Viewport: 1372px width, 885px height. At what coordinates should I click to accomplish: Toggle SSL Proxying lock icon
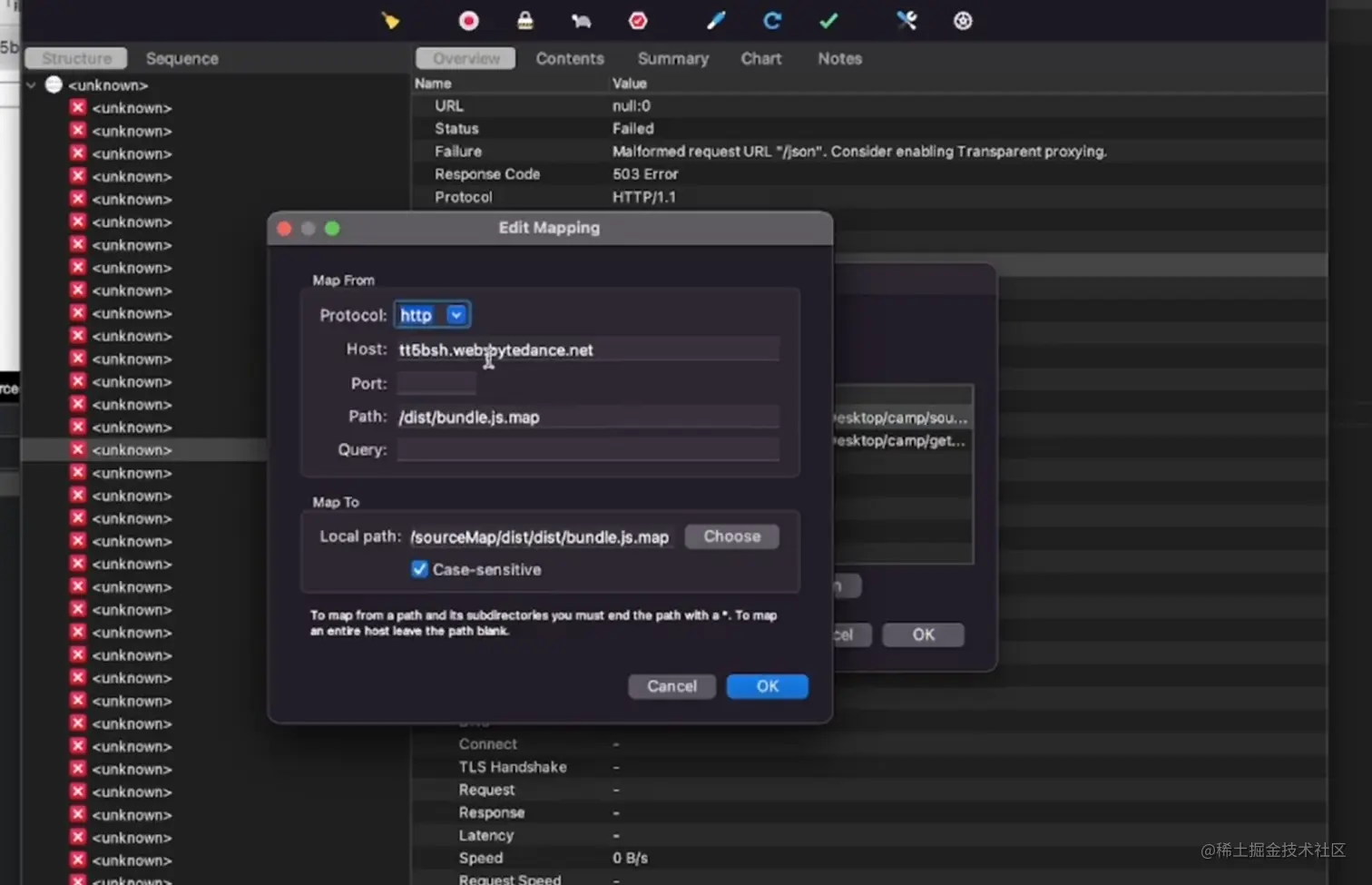click(525, 20)
